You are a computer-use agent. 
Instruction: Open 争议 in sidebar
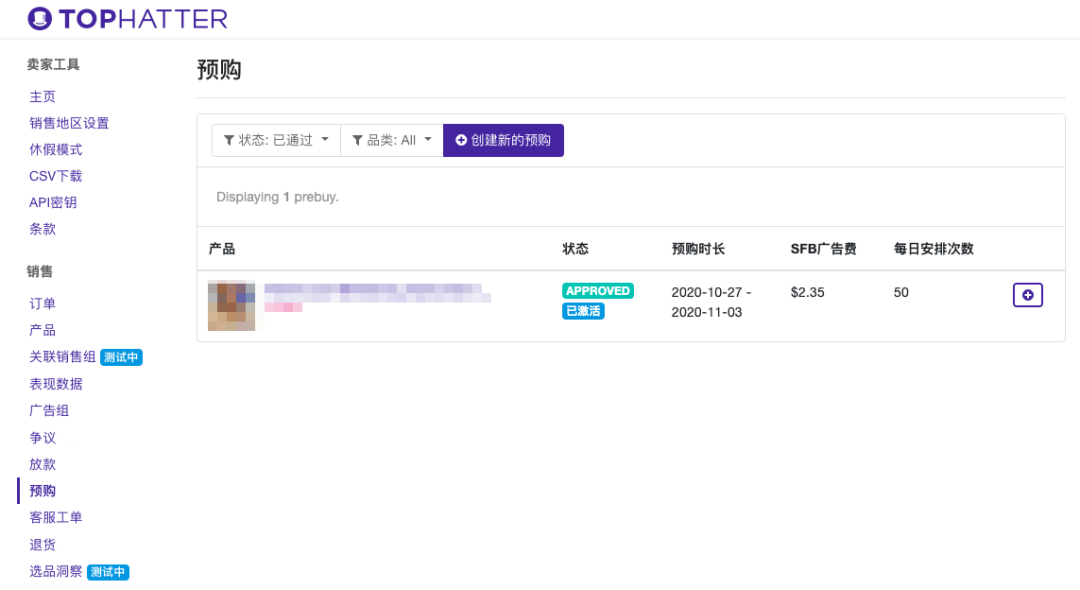[42, 438]
